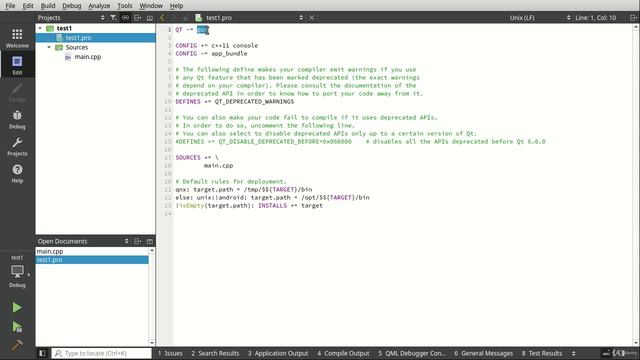The width and height of the screenshot is (640, 360).
Task: Split the Projects sidebar panel
Action: (138, 18)
